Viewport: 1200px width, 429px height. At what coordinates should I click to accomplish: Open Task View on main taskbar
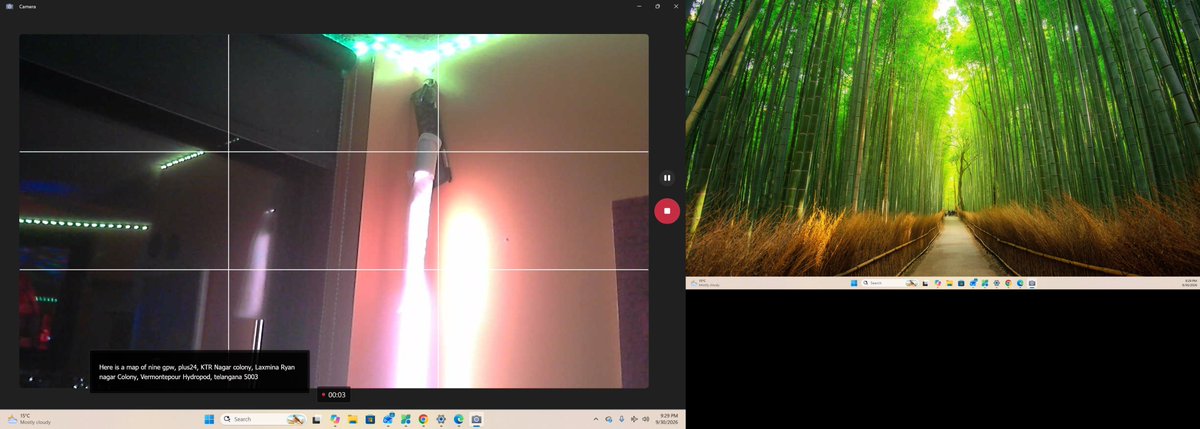tap(316, 419)
